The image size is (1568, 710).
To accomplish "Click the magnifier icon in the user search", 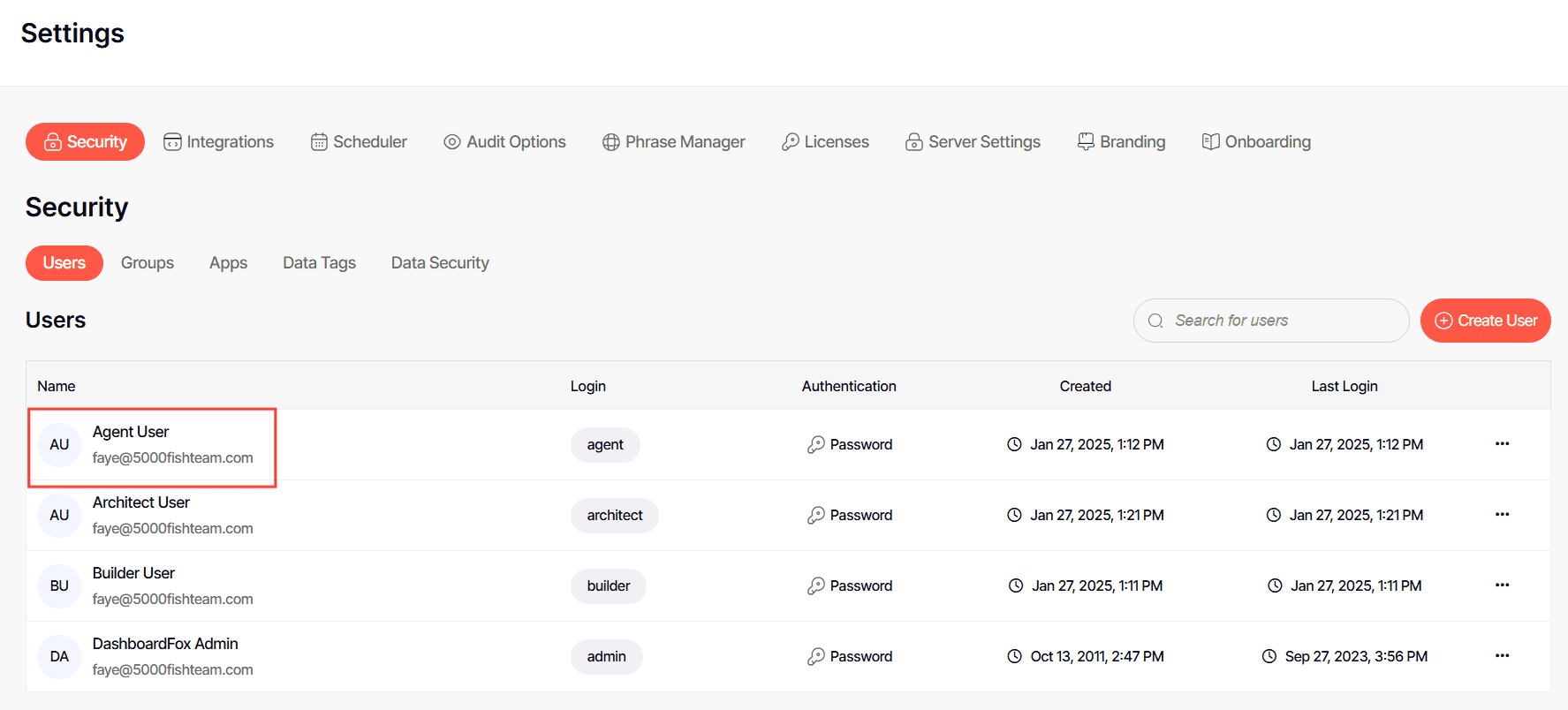I will [x=1155, y=321].
